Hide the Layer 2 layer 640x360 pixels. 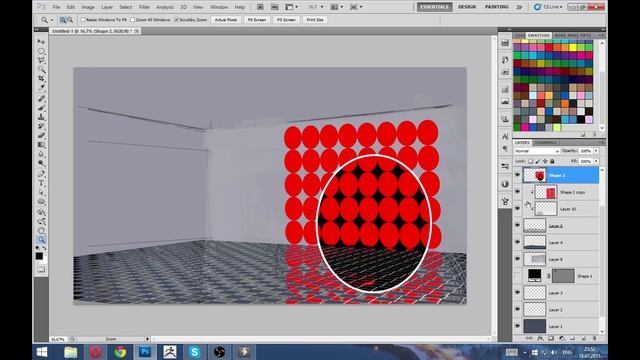pos(518,309)
